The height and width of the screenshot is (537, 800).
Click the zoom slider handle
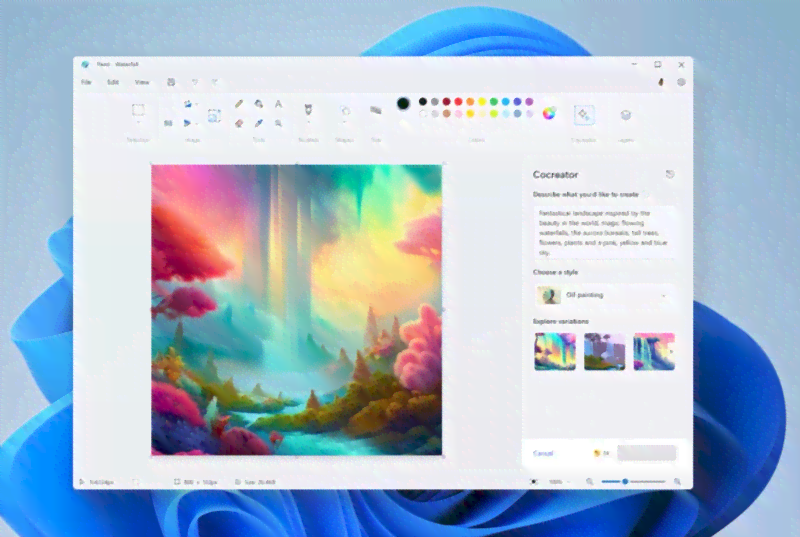coord(625,481)
